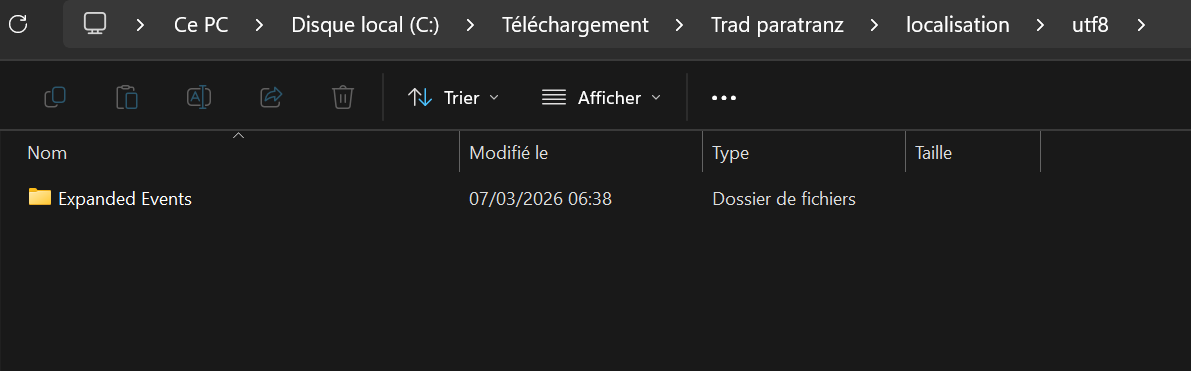Expand chevron after Disque local (C:)
This screenshot has width=1191, height=371.
470,24
